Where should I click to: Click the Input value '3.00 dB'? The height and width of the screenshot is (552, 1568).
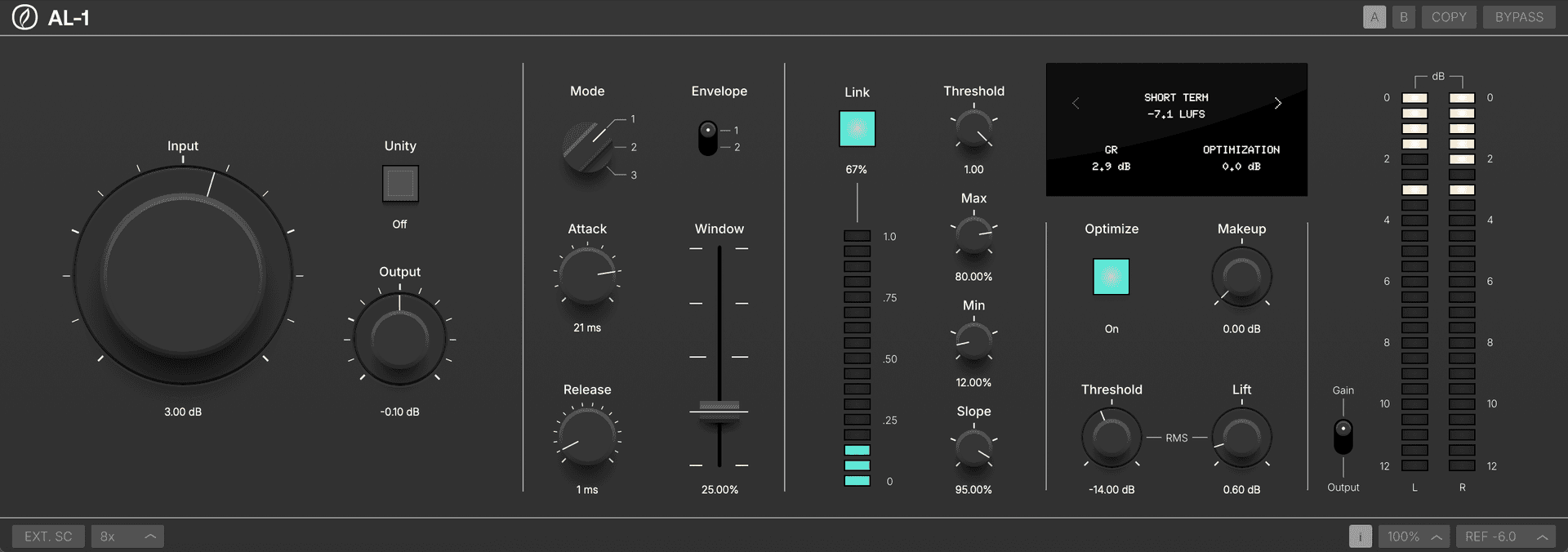click(x=183, y=412)
